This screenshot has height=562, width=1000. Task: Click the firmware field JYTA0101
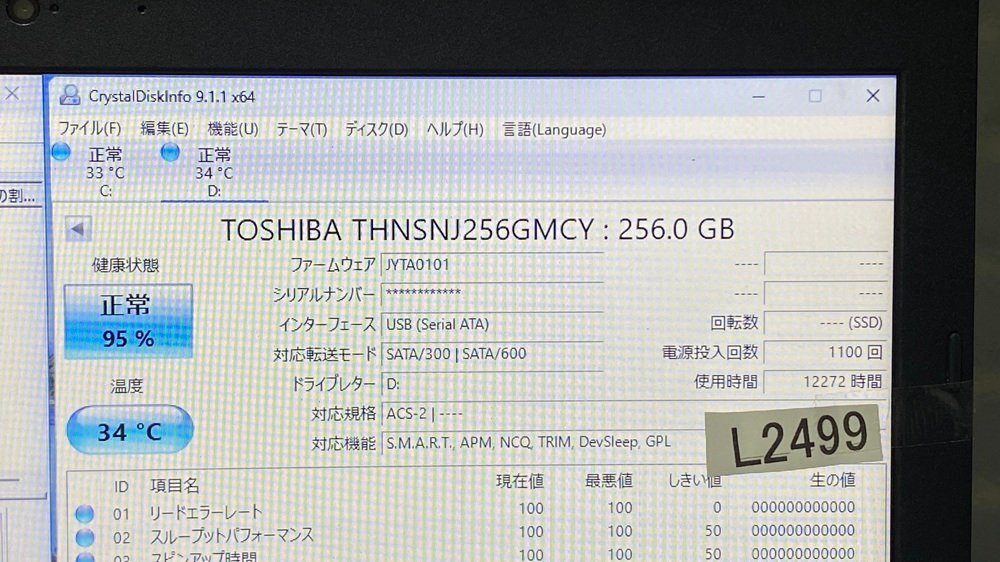[x=492, y=264]
